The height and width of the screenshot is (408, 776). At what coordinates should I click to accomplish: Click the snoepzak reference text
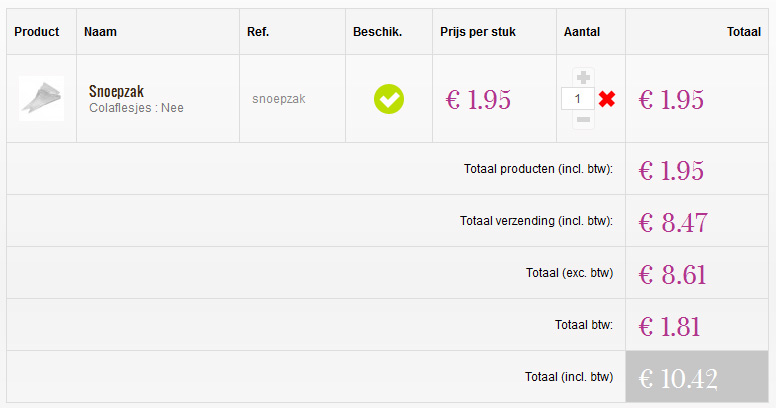[x=279, y=99]
